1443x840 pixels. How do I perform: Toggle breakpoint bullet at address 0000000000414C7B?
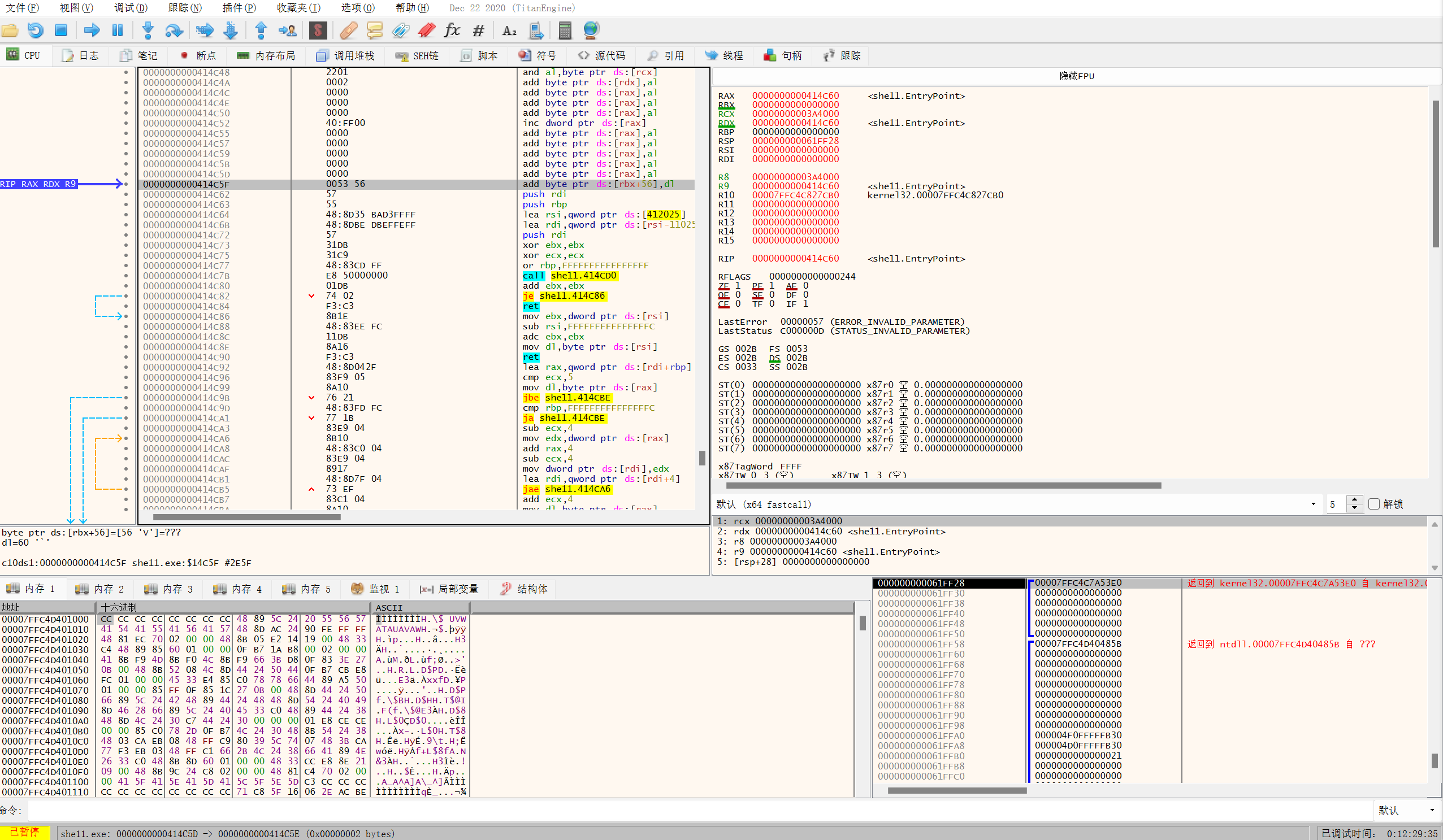coord(126,276)
